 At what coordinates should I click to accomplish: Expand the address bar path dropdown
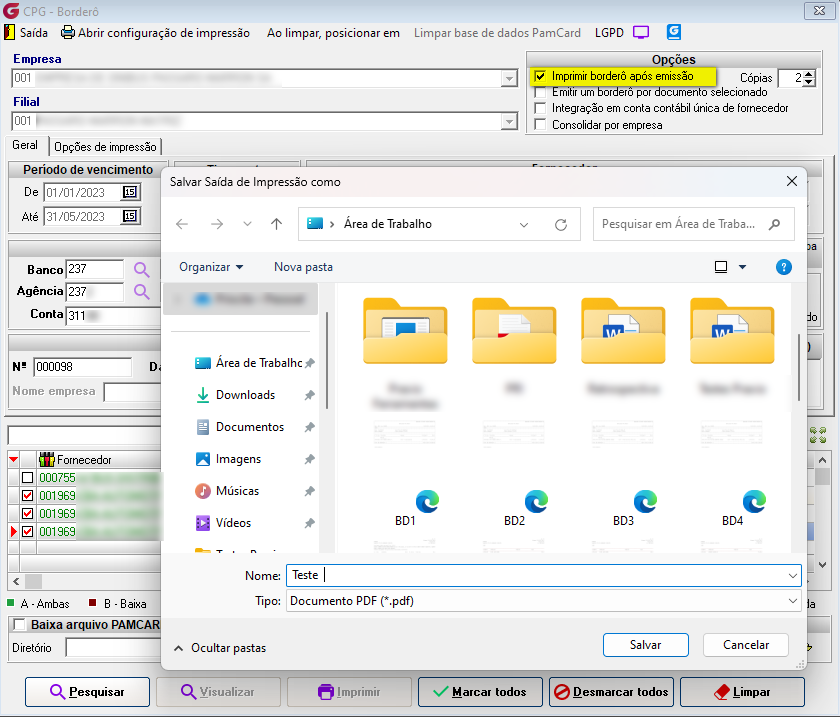click(x=524, y=225)
